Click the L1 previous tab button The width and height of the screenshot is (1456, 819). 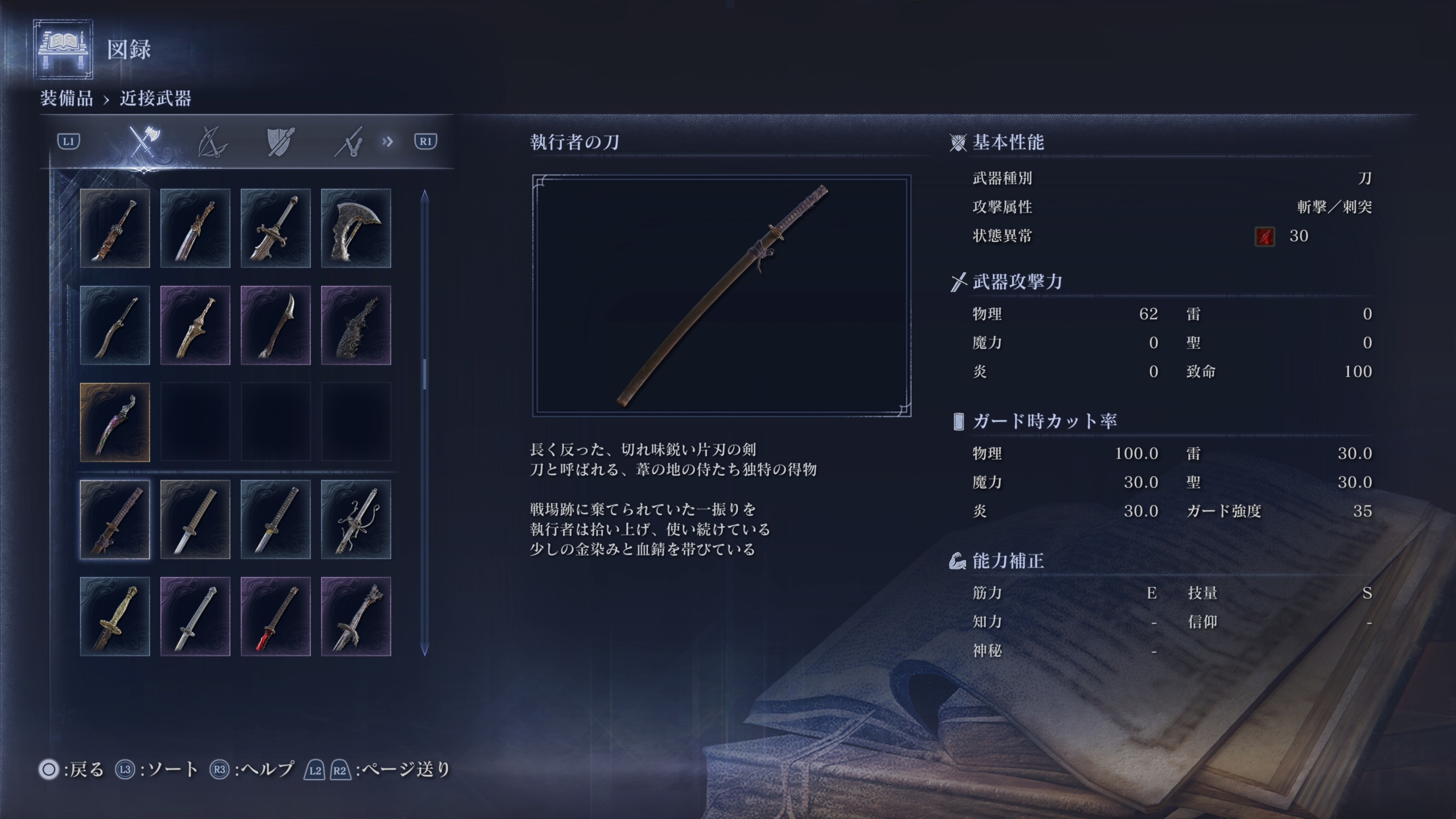tap(68, 142)
